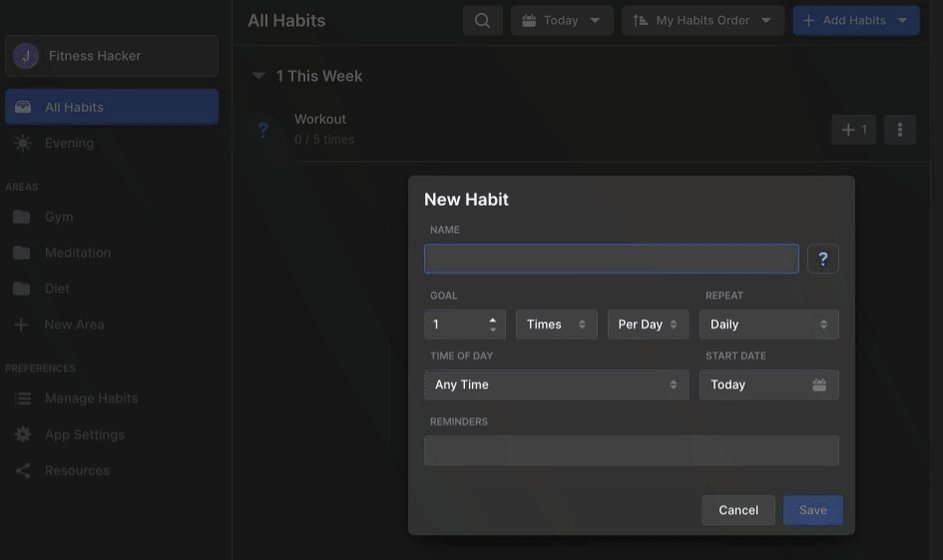Open the Times unit dropdown
This screenshot has height=560, width=943.
[556, 325]
